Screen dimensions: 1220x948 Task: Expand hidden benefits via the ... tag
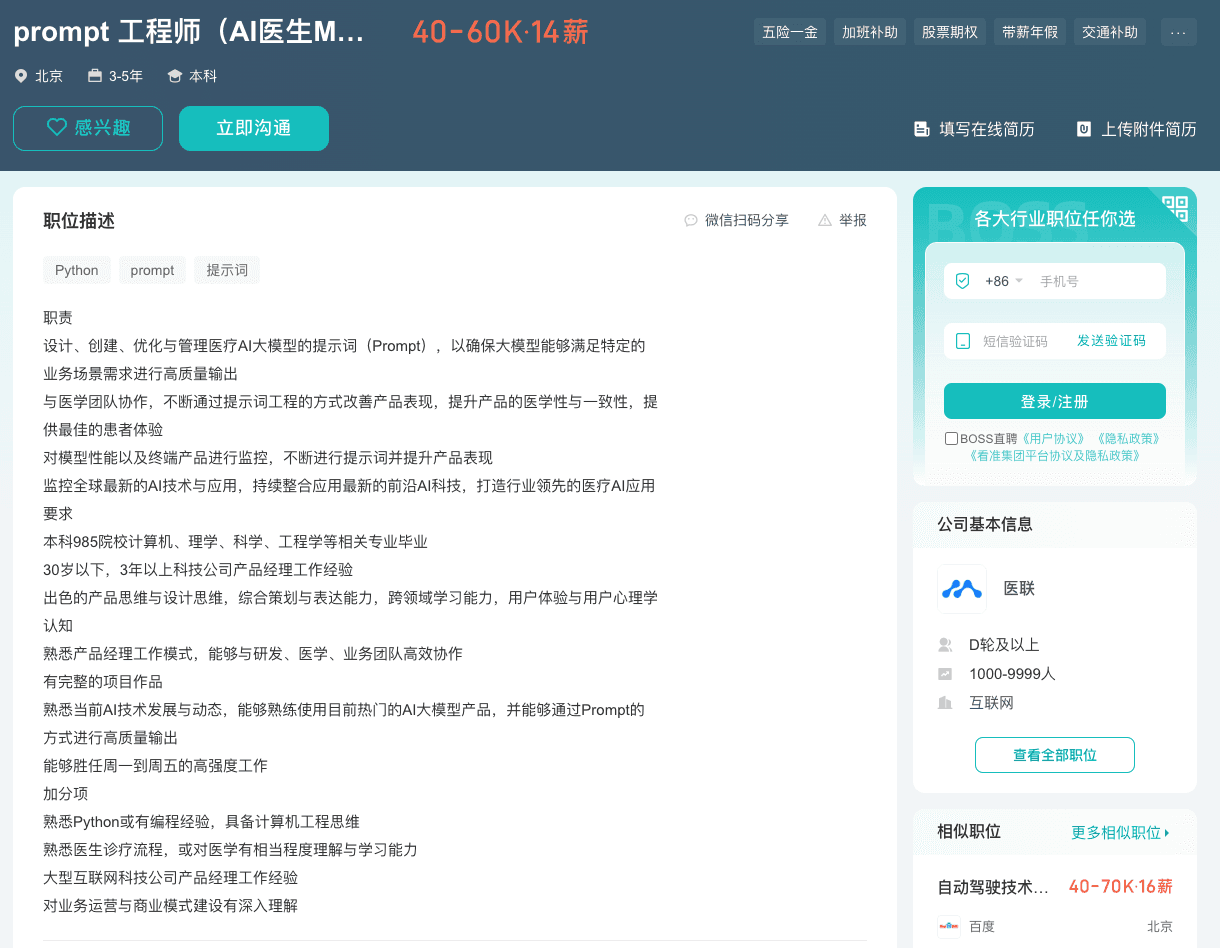point(1178,31)
